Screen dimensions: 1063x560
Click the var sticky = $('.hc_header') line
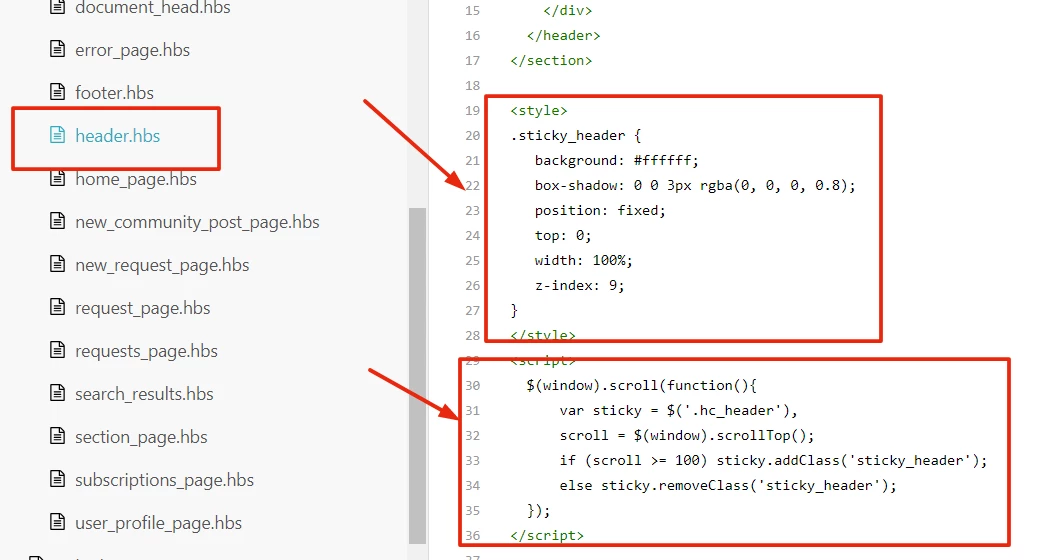[679, 411]
